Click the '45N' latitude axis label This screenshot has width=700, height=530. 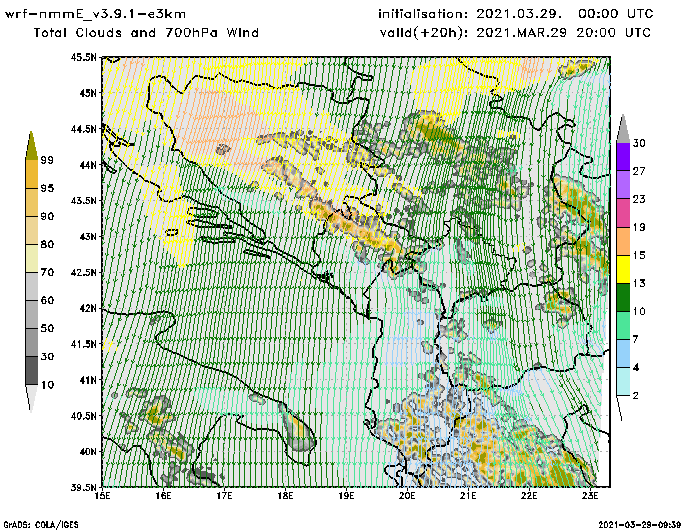88,93
